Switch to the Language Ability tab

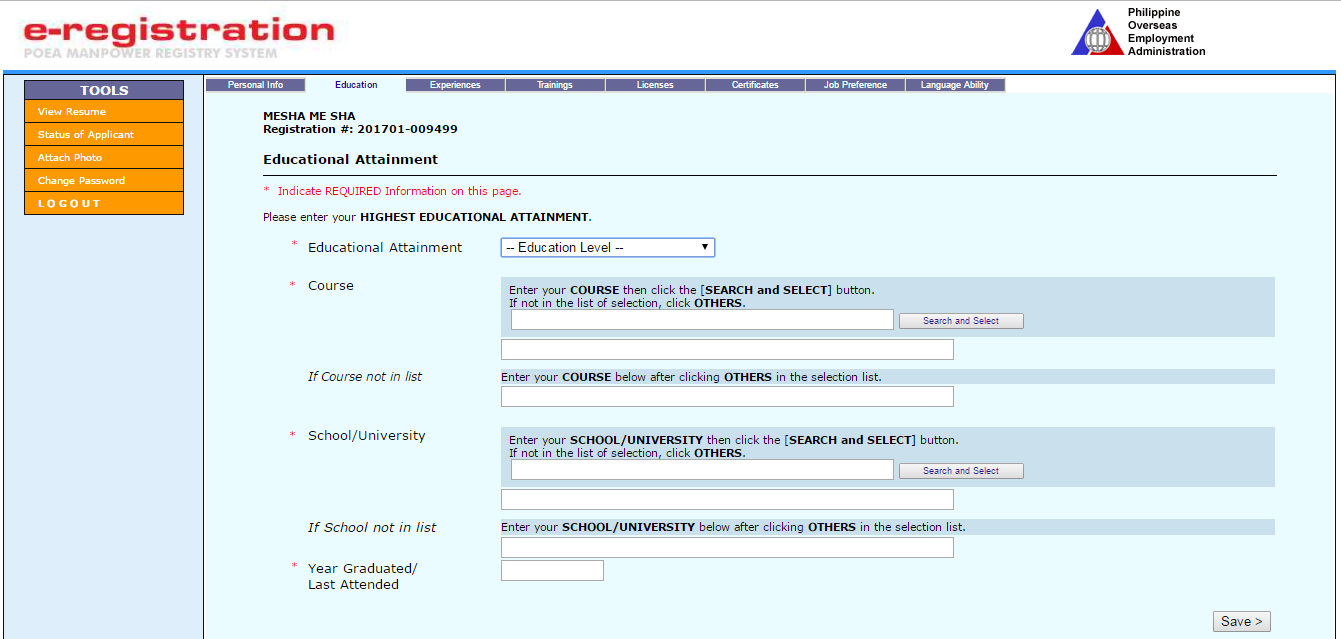(x=955, y=84)
